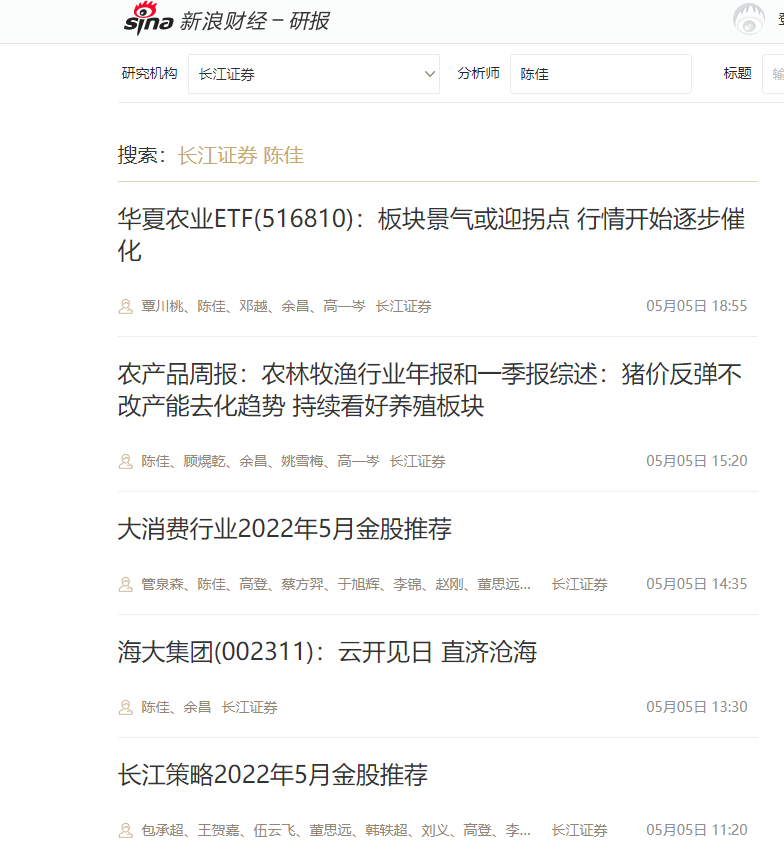The width and height of the screenshot is (784, 854).
Task: Open report 海大集团(002311) 云开见日 直济沧海
Action: [x=327, y=652]
